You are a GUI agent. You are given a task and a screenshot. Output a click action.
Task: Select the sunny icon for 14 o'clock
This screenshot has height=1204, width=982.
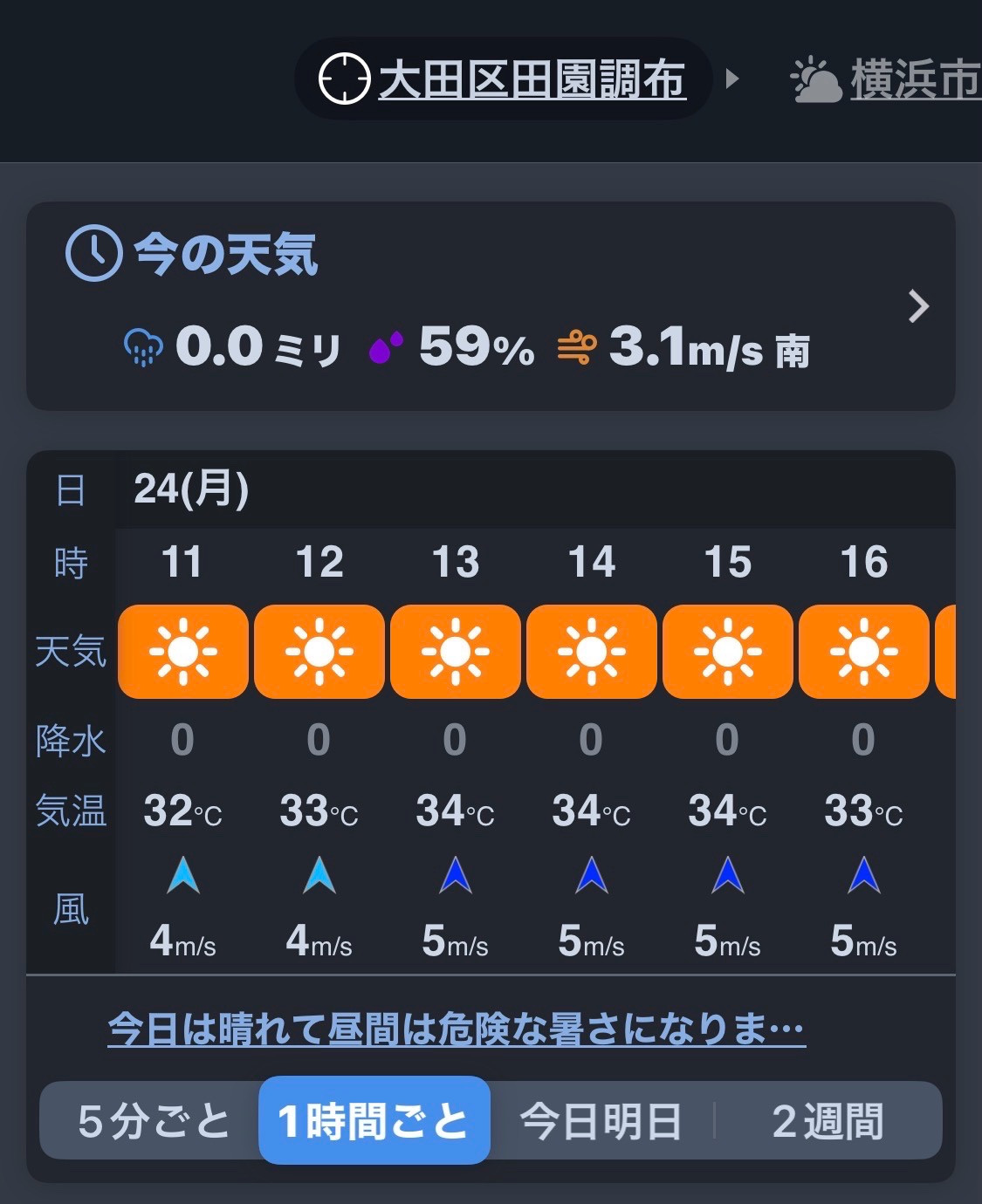(592, 652)
